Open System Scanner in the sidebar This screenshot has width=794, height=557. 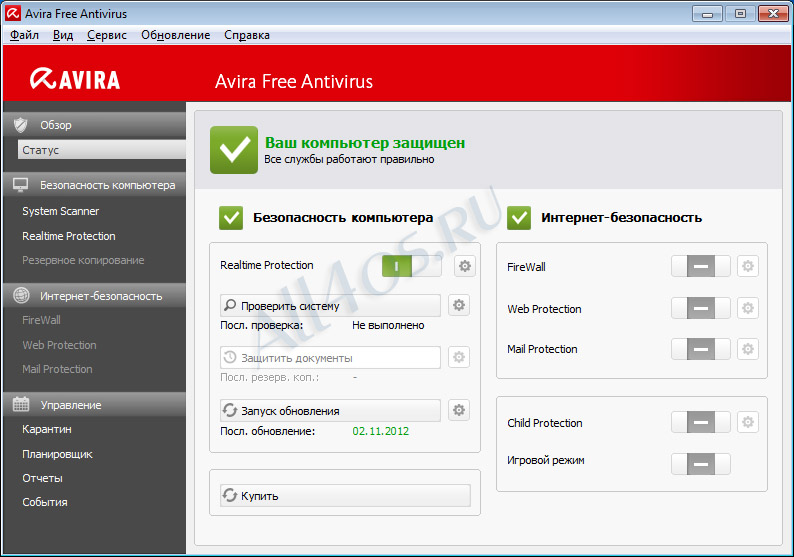pyautogui.click(x=60, y=211)
